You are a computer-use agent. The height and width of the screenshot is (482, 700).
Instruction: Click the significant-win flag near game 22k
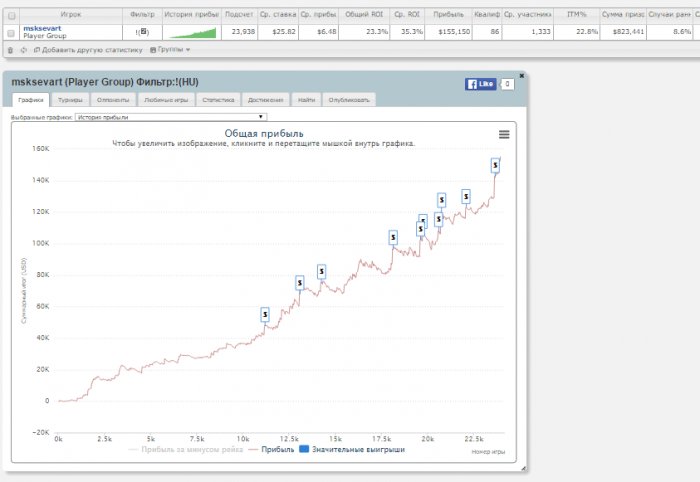click(466, 196)
